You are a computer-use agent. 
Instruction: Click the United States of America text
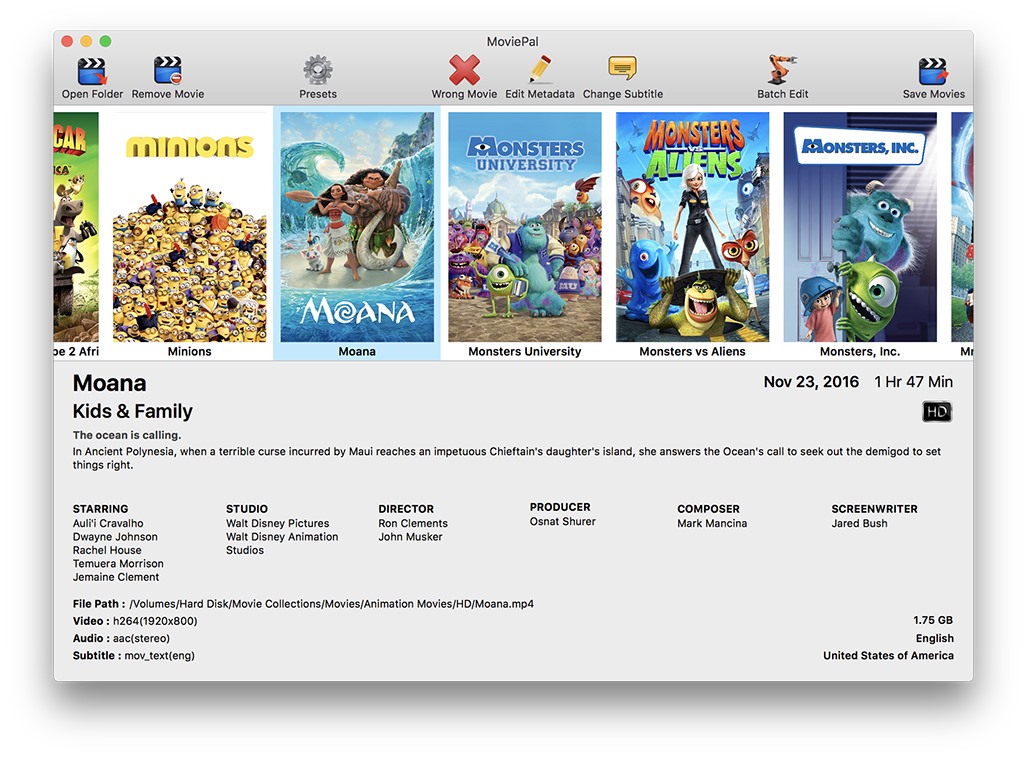coord(888,655)
